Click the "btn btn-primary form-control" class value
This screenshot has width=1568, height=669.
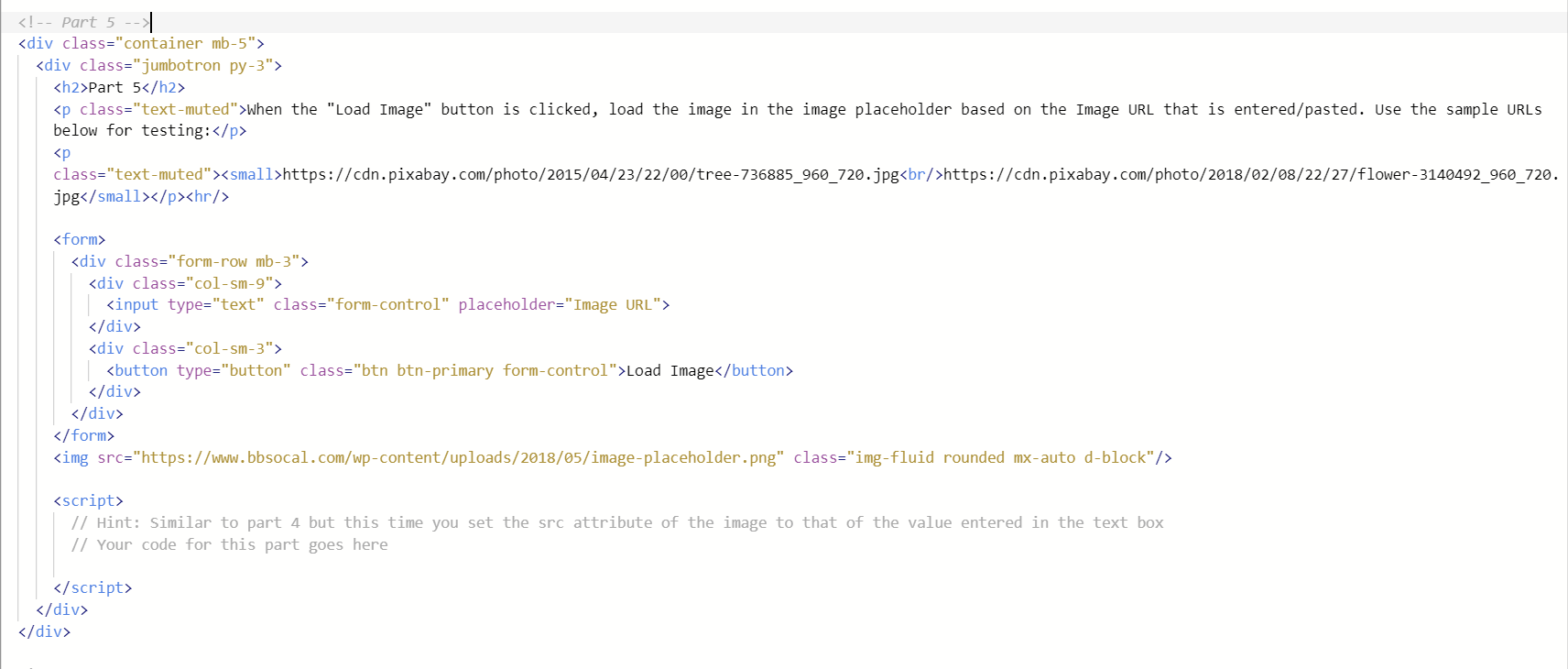485,370
